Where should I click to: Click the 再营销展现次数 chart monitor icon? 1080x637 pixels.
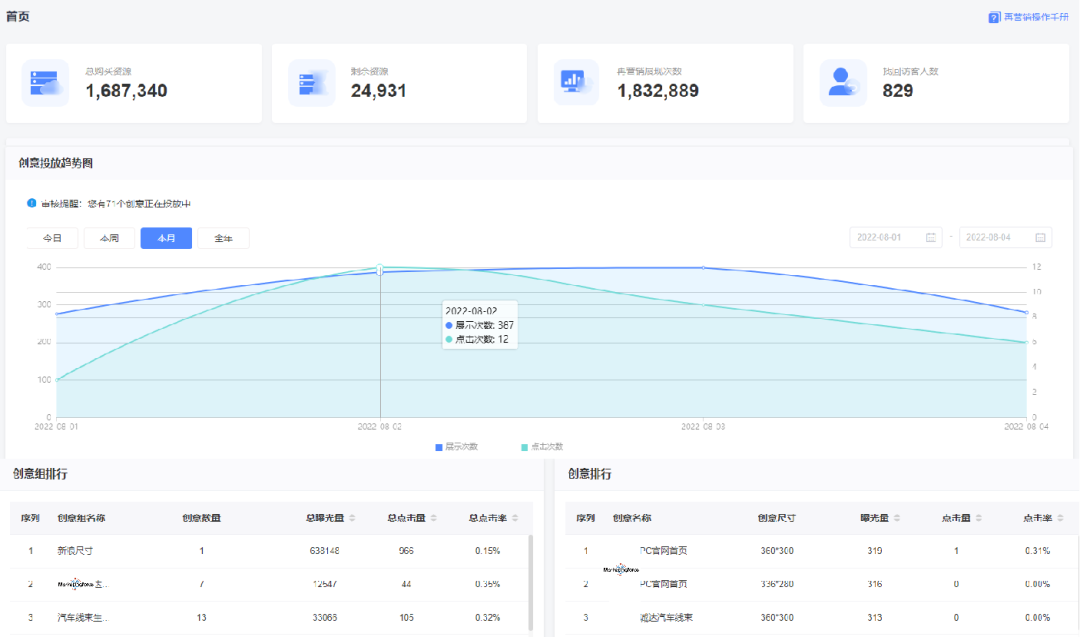tap(577, 83)
